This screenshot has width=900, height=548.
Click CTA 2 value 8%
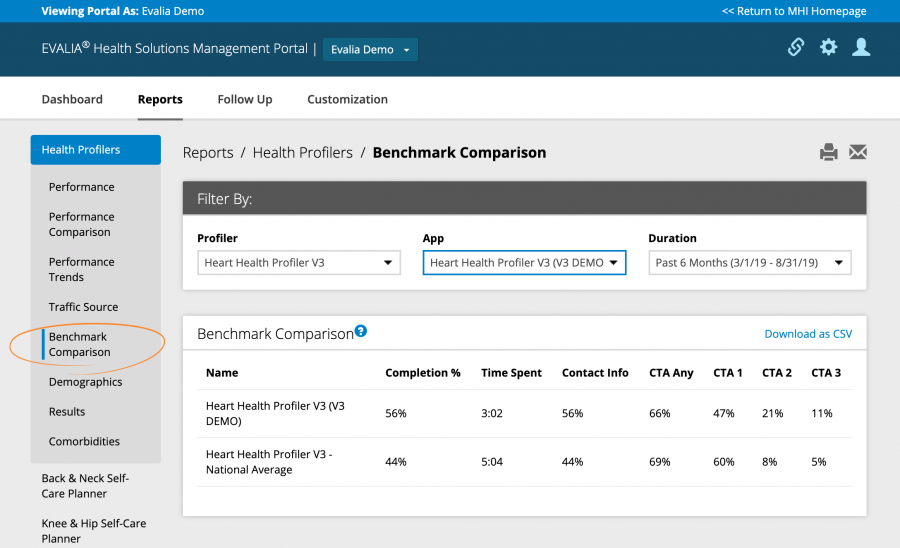point(770,462)
